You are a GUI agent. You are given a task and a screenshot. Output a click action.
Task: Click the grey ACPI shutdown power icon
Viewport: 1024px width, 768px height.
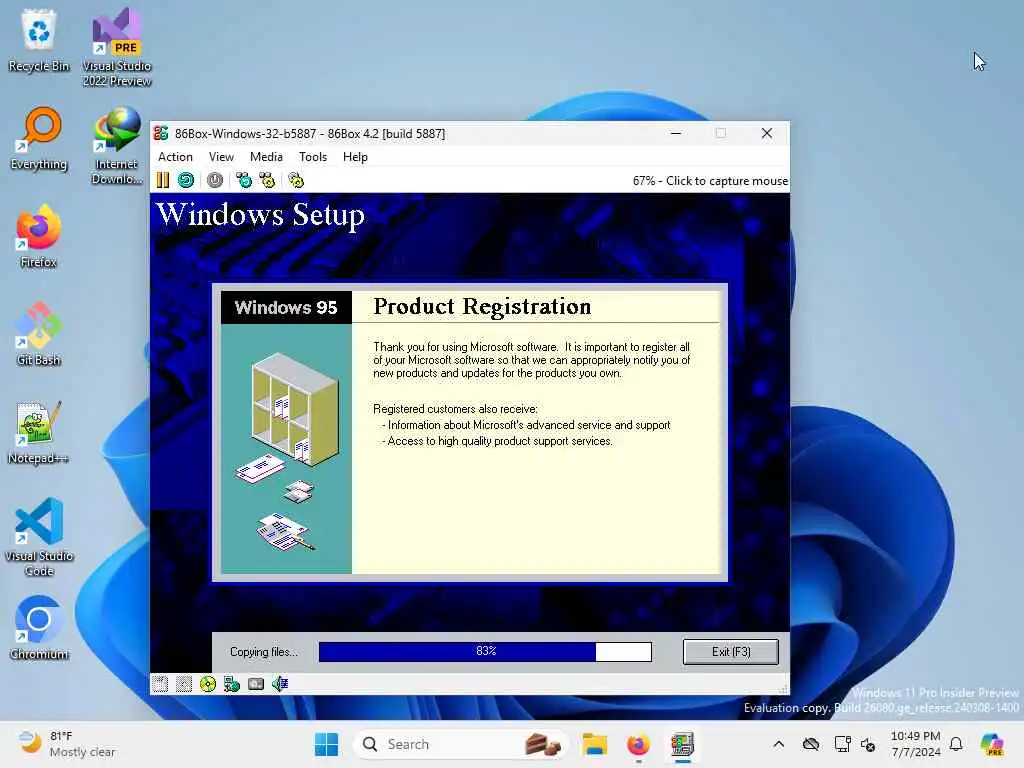click(x=215, y=180)
